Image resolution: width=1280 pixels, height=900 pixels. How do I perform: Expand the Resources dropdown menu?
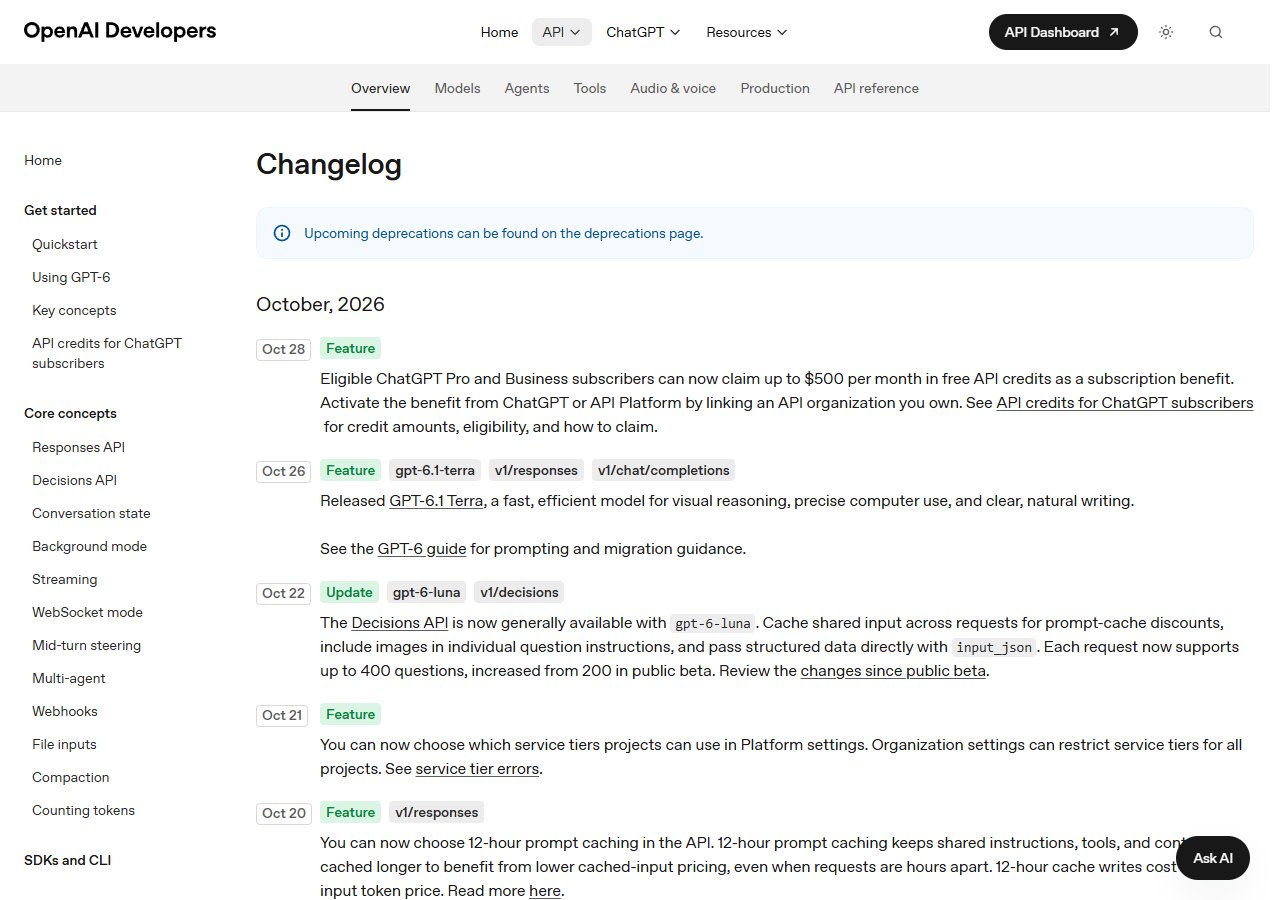point(747,32)
